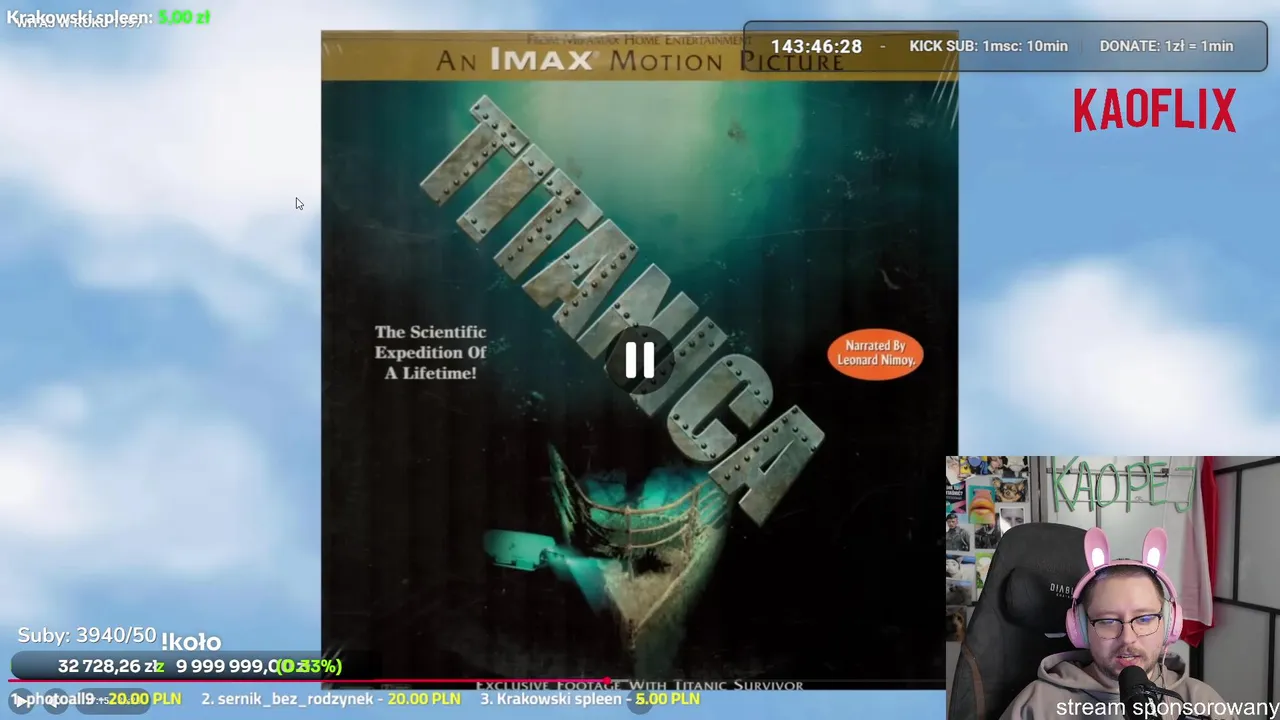
Task: Click the '!koło' command label
Action: click(x=191, y=642)
